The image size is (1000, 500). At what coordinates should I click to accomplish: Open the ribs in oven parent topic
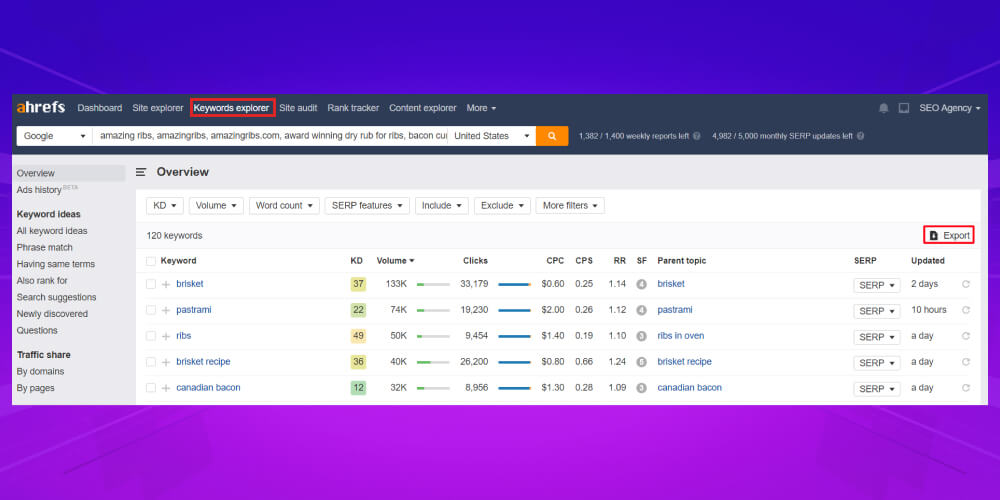[x=680, y=335]
